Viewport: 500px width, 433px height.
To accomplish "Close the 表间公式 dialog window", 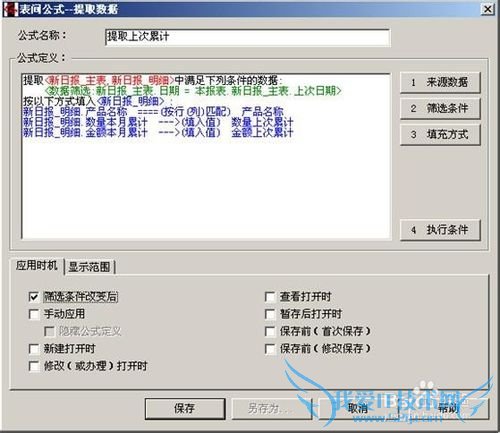I will click(487, 9).
